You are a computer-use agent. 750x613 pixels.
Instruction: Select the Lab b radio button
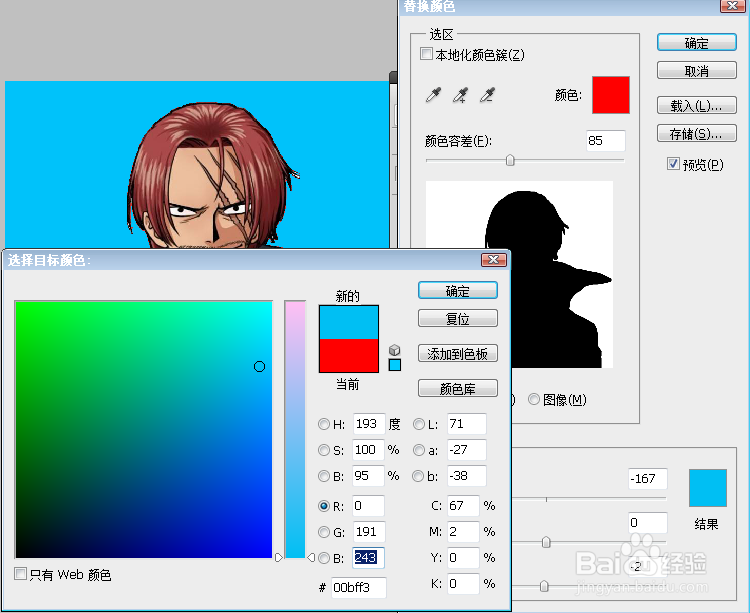[x=419, y=476]
